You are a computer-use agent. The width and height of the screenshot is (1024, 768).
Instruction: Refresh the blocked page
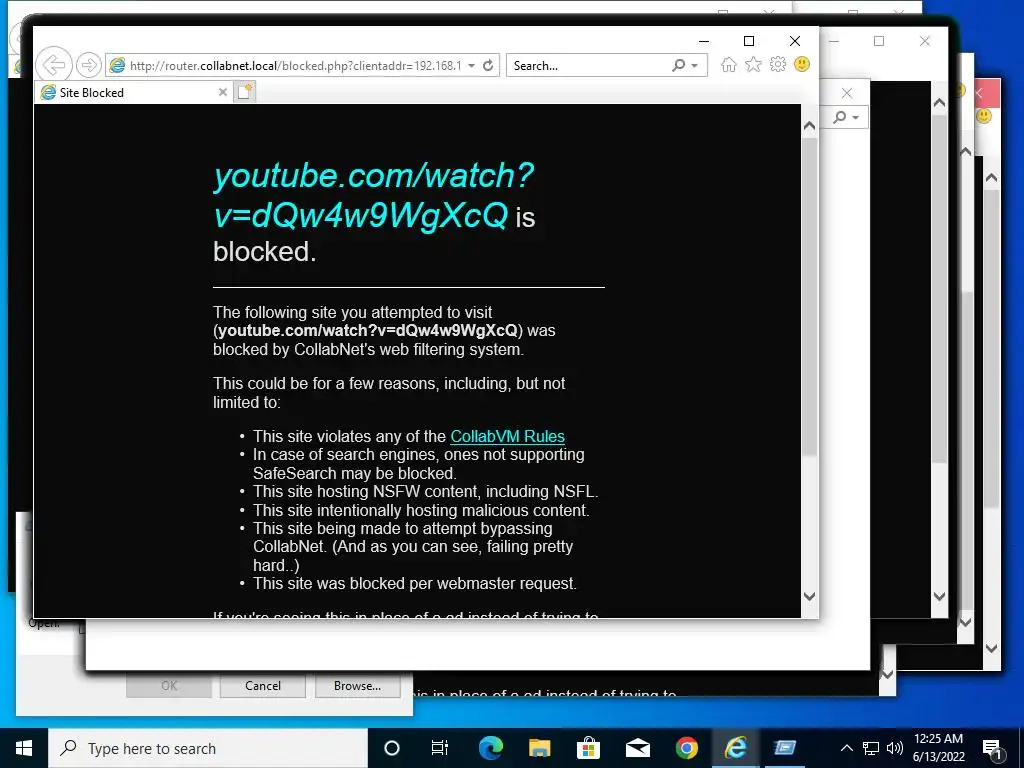pyautogui.click(x=488, y=65)
